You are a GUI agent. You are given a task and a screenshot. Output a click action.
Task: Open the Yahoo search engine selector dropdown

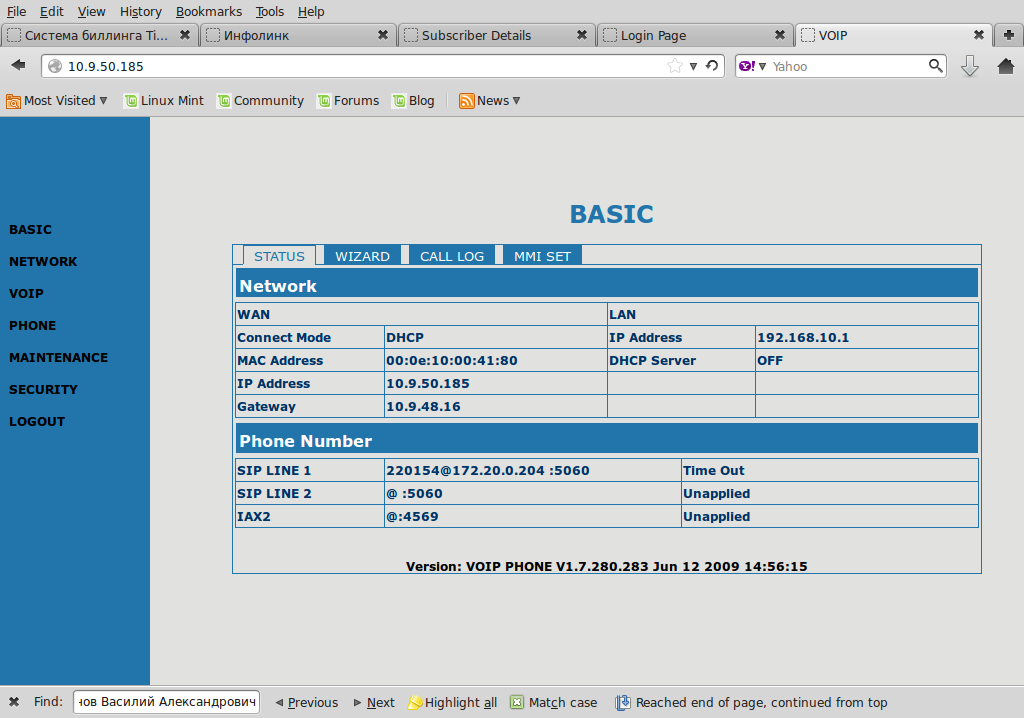pyautogui.click(x=752, y=66)
